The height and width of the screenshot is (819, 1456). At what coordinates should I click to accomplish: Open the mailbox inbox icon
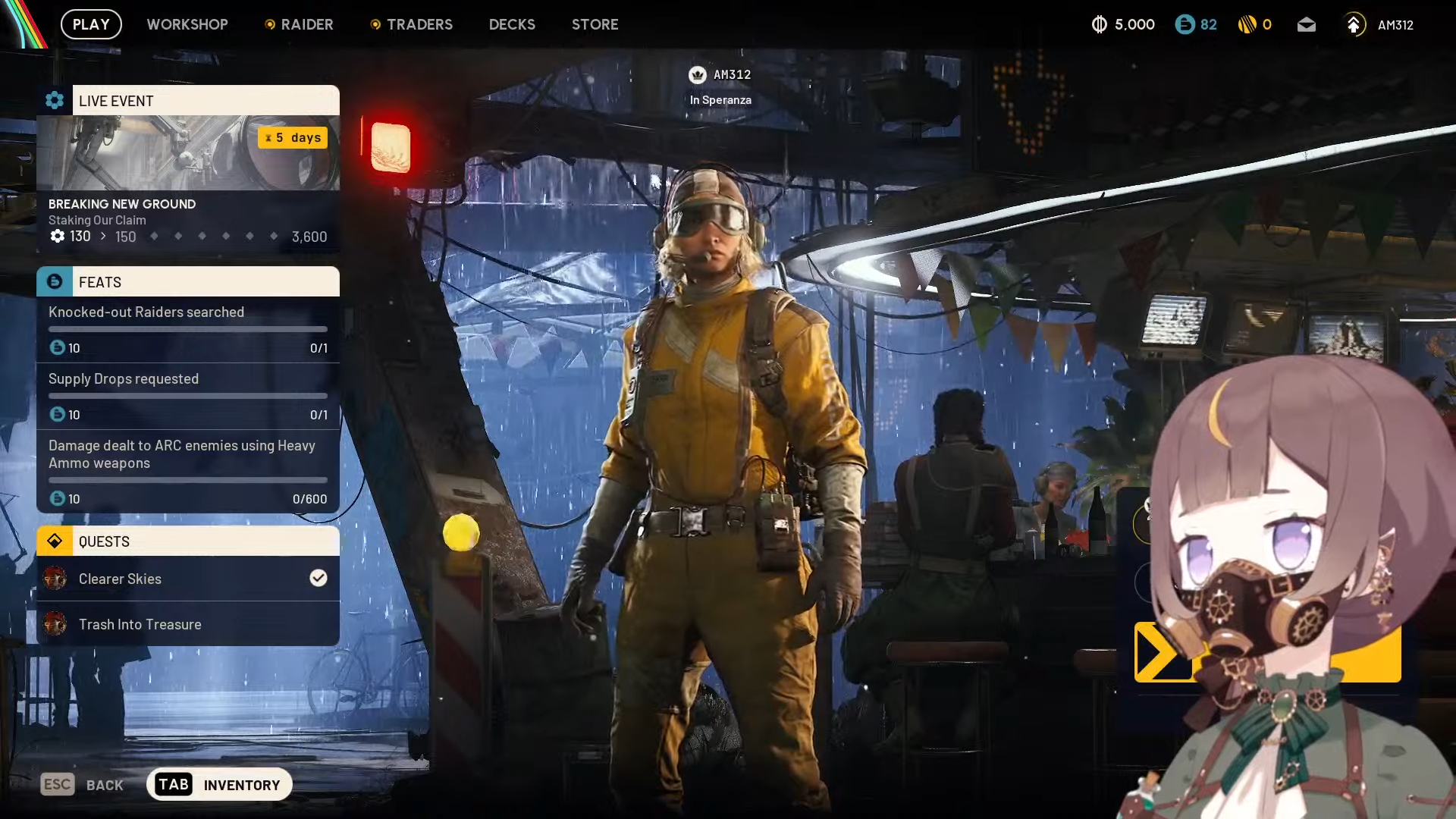(1306, 25)
